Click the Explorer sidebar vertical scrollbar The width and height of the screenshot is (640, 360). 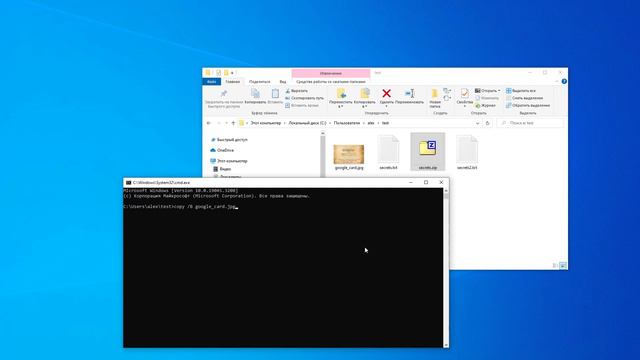tap(323, 154)
